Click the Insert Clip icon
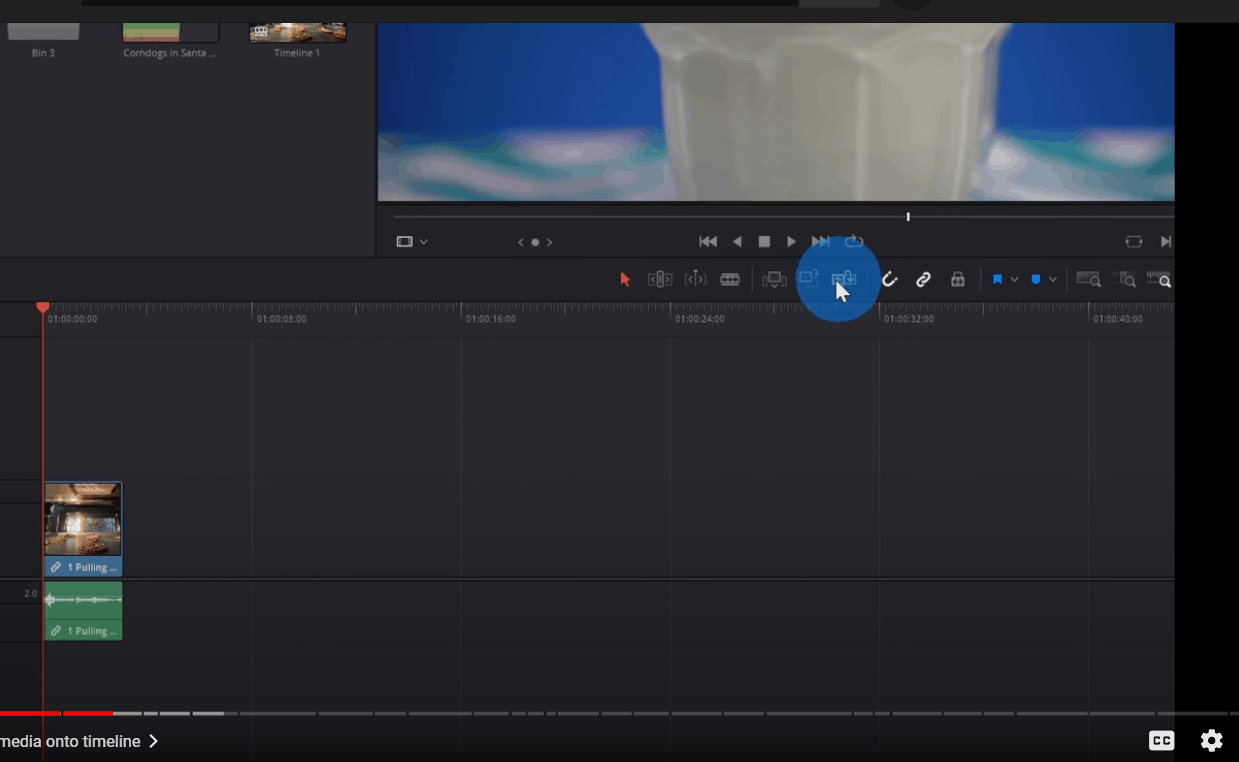The image size is (1239, 762). (x=774, y=280)
